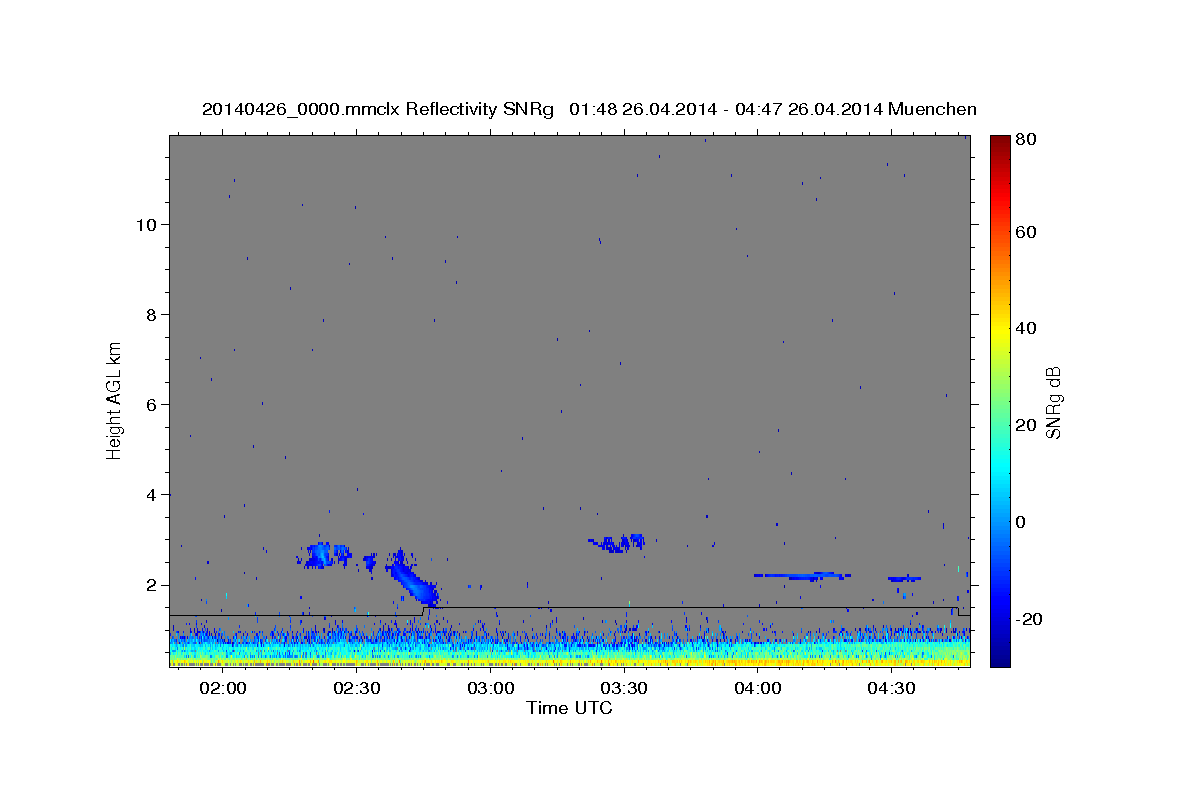The image size is (1200, 800).
Task: Click the height tick label 2
Action: pos(153,585)
